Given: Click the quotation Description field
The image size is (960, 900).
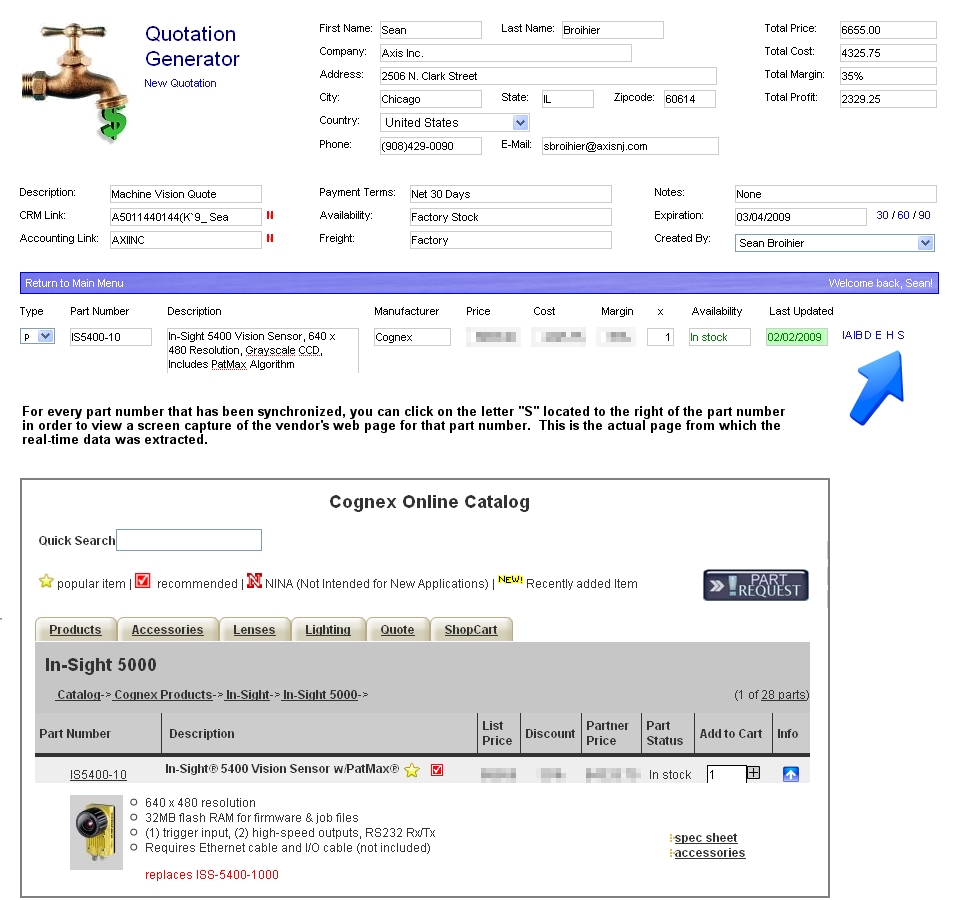Looking at the screenshot, I should pos(186,194).
